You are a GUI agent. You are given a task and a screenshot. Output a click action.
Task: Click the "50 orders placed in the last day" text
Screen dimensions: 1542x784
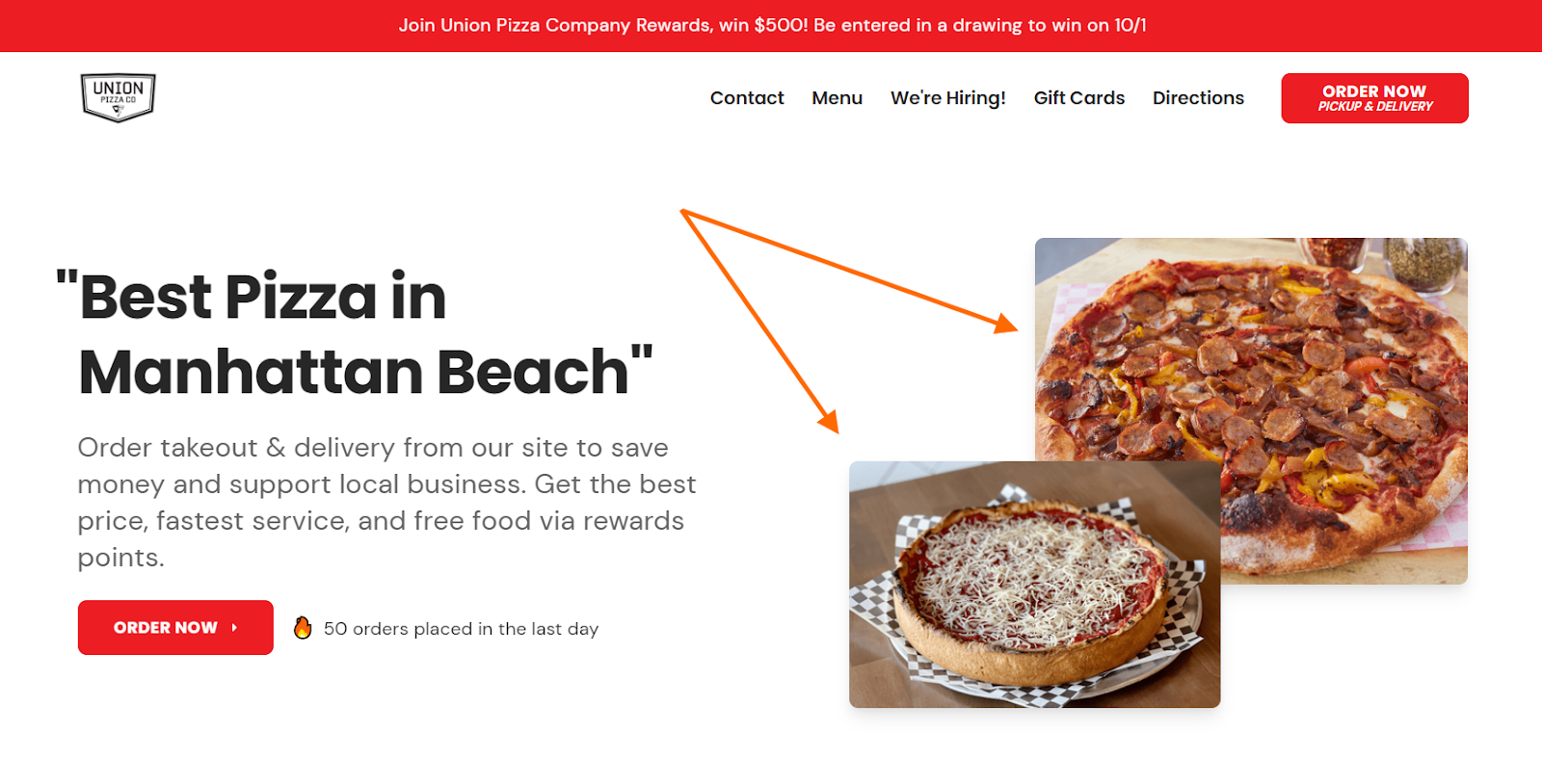coord(461,629)
